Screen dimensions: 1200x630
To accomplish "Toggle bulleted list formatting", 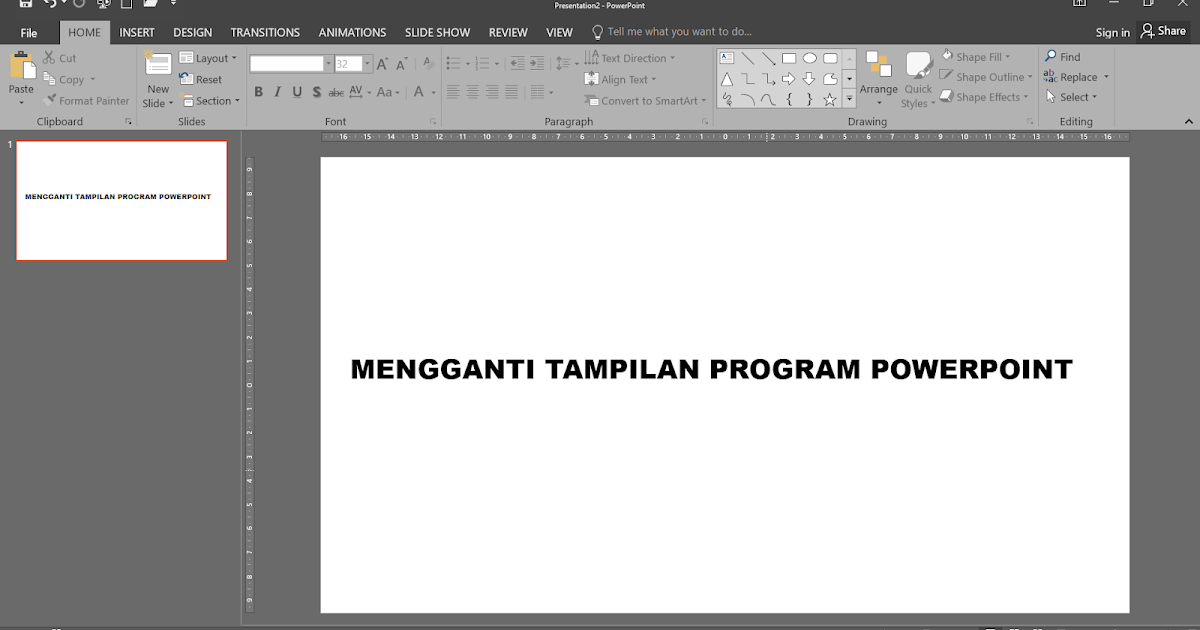I will [453, 62].
